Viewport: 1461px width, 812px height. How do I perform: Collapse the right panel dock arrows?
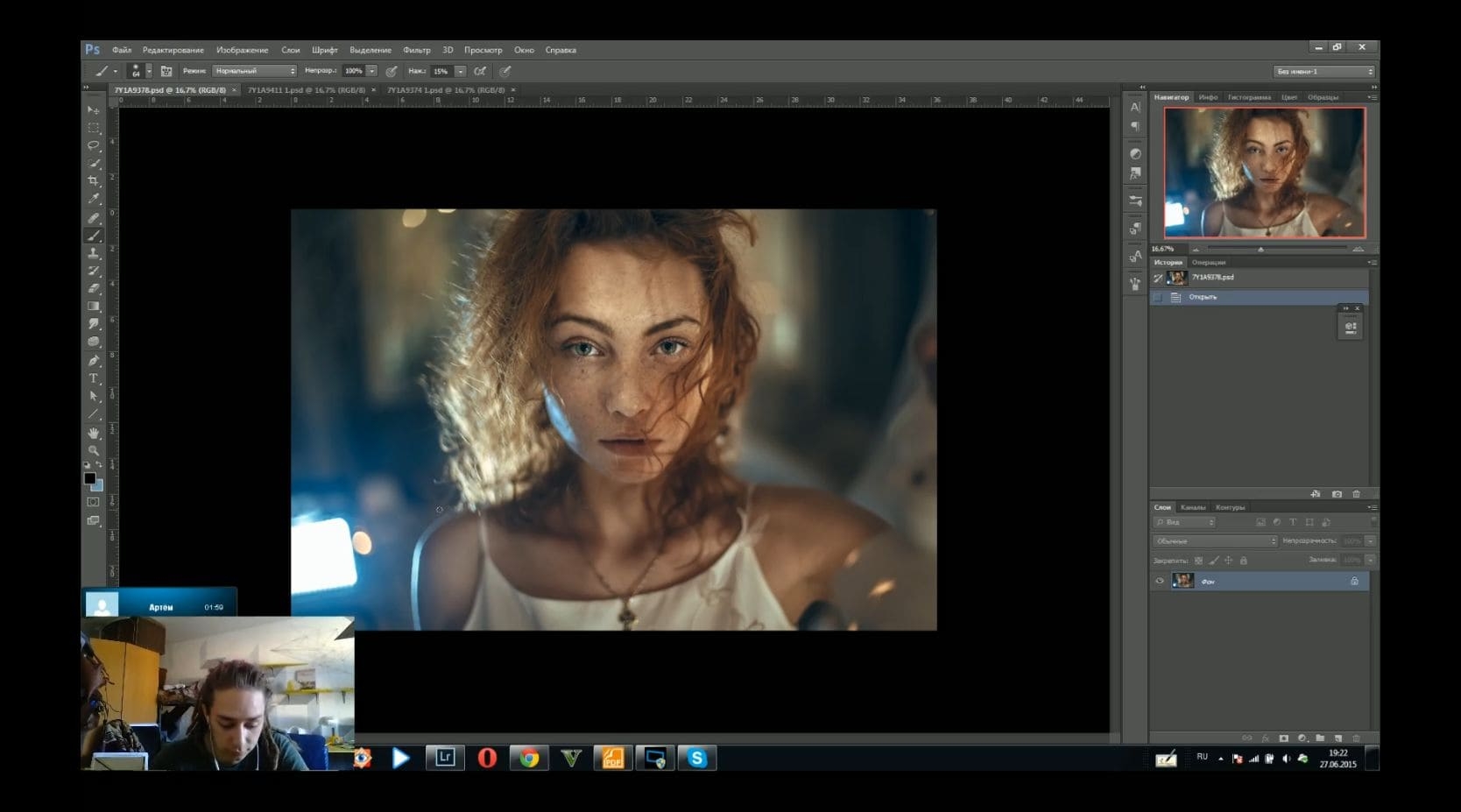[1374, 87]
